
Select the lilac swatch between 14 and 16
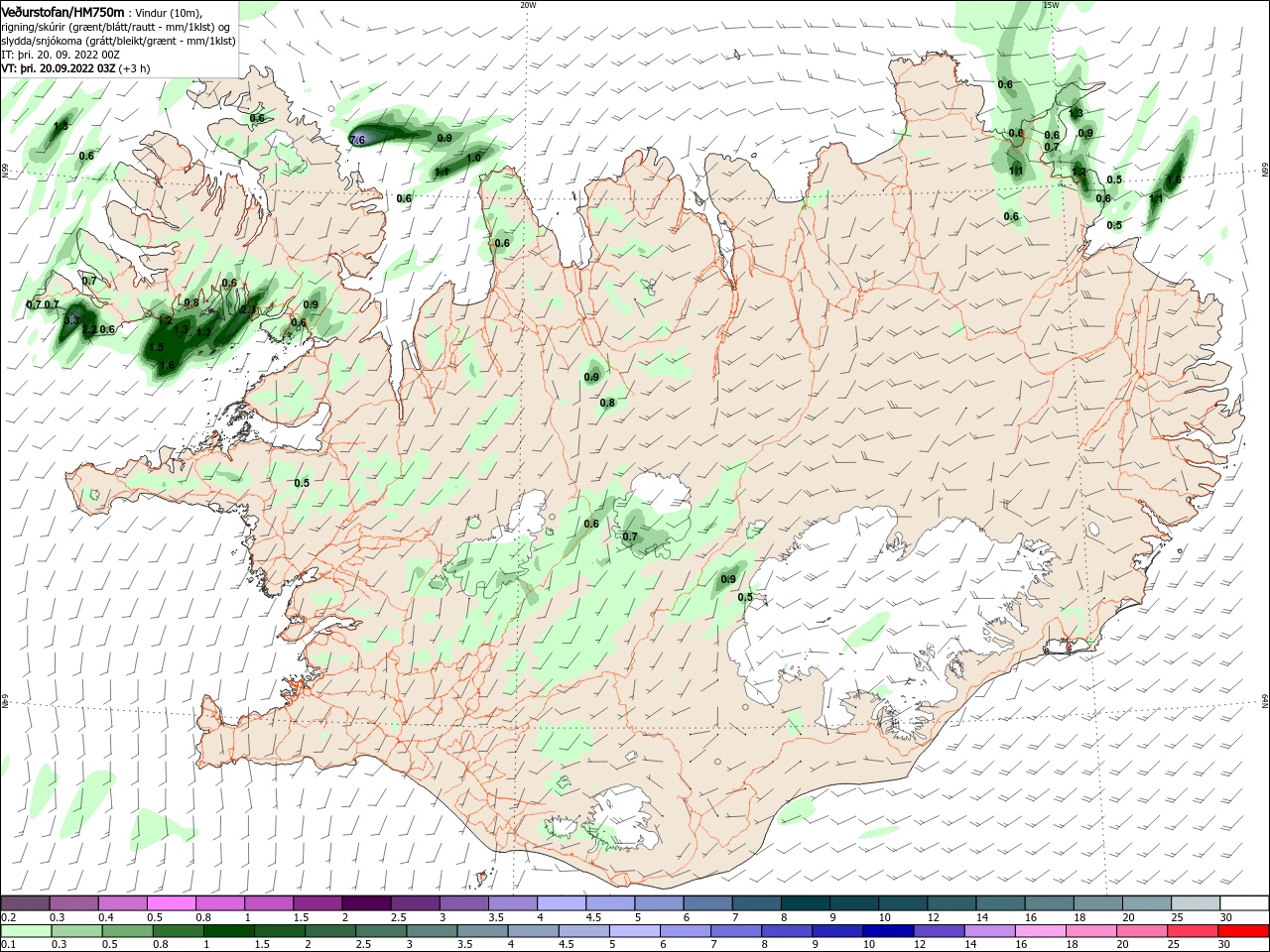coord(989,931)
